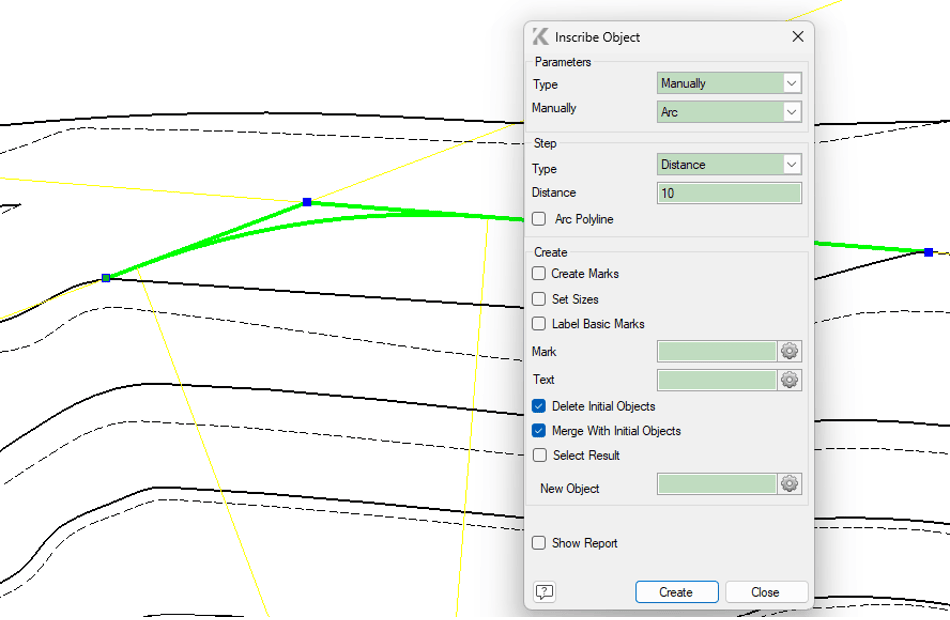The height and width of the screenshot is (620, 950).
Task: Open the Parameters Type dropdown set to Manually
Action: 729,84
